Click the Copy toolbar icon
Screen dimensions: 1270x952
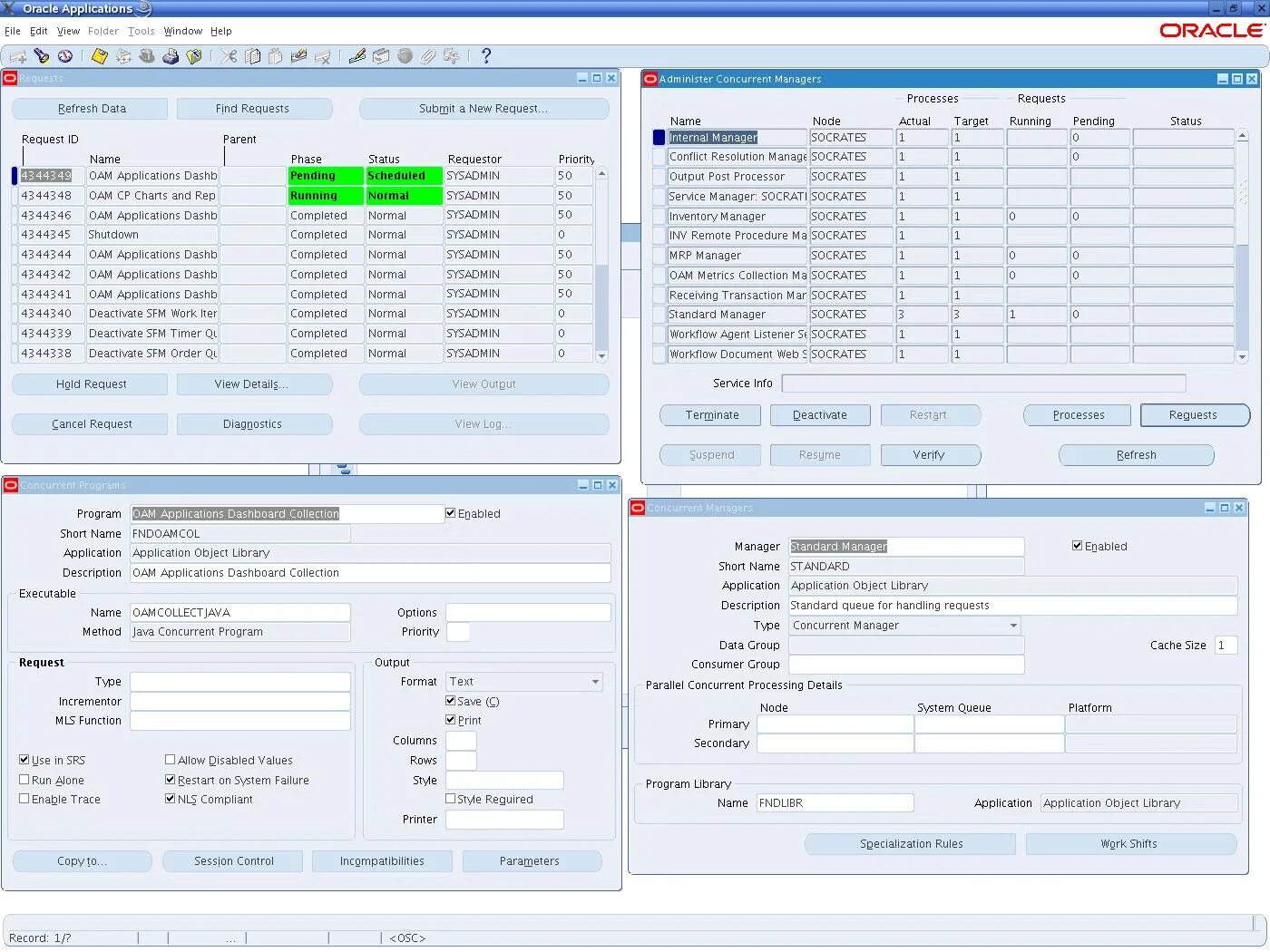pyautogui.click(x=252, y=56)
